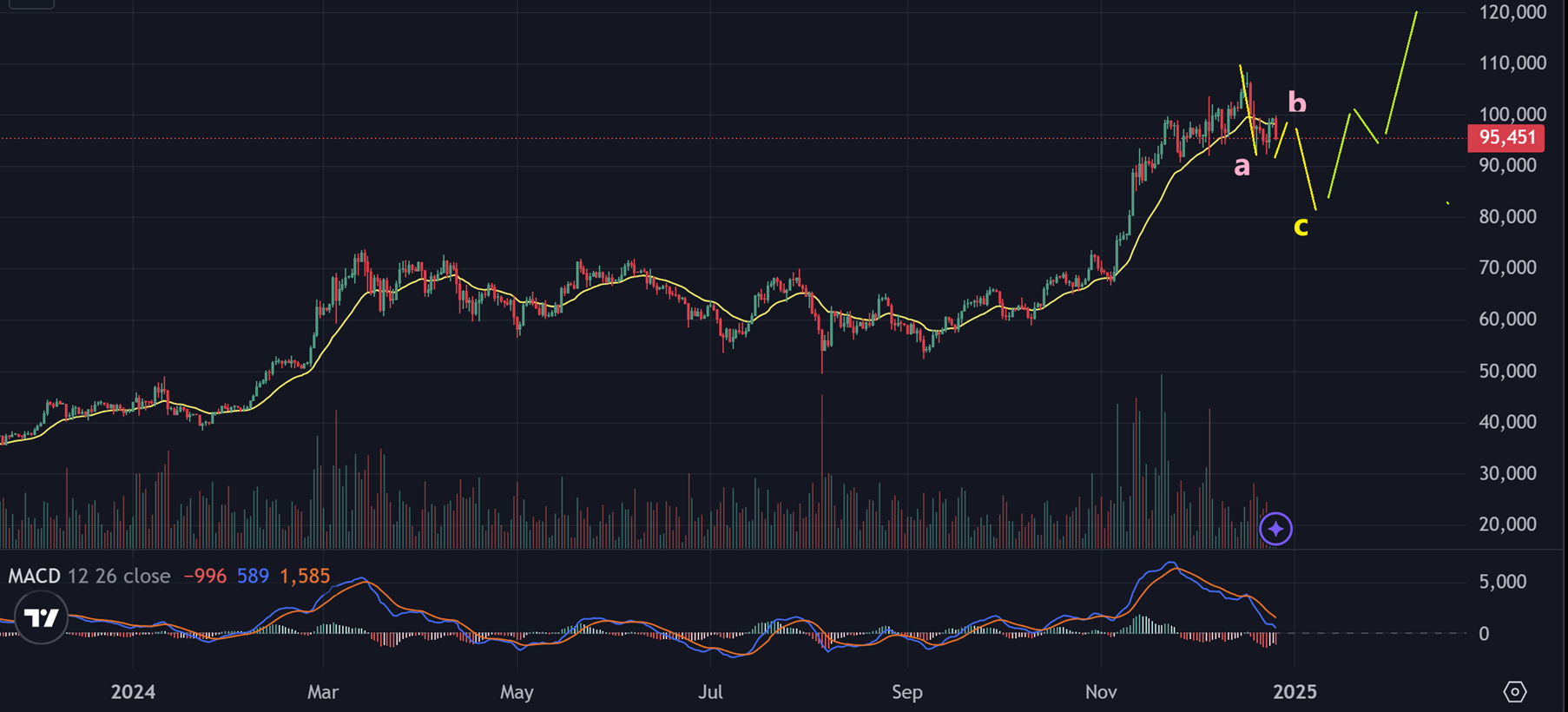Click the Nov label on time axis
Image resolution: width=1568 pixels, height=712 pixels.
[1101, 692]
